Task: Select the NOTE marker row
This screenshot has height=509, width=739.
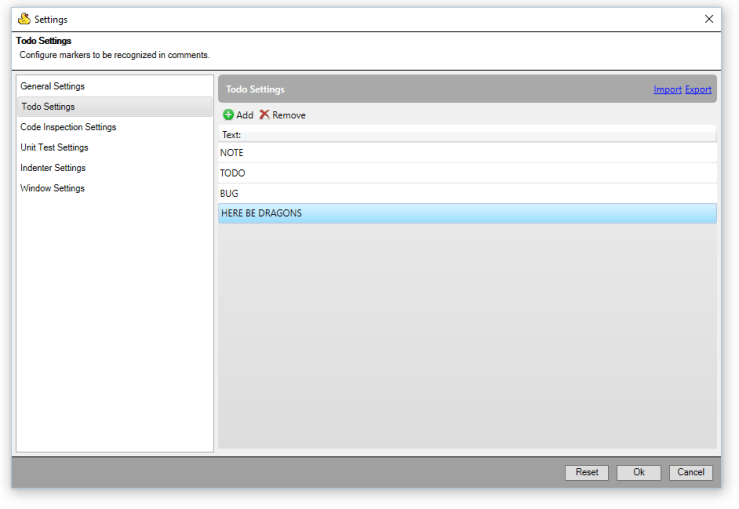Action: coord(468,153)
